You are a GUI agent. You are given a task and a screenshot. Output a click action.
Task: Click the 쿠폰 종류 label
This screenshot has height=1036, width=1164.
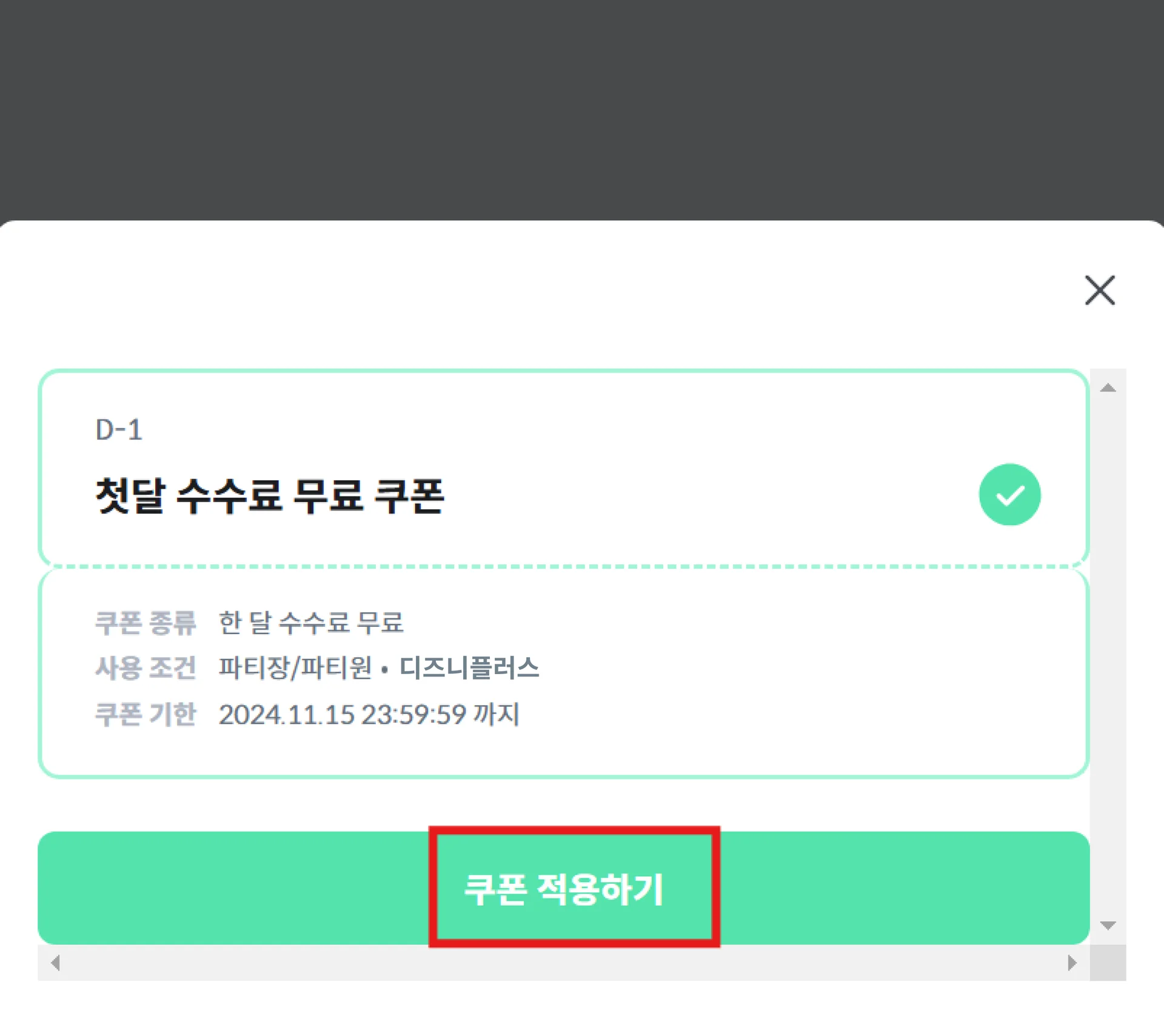[145, 623]
